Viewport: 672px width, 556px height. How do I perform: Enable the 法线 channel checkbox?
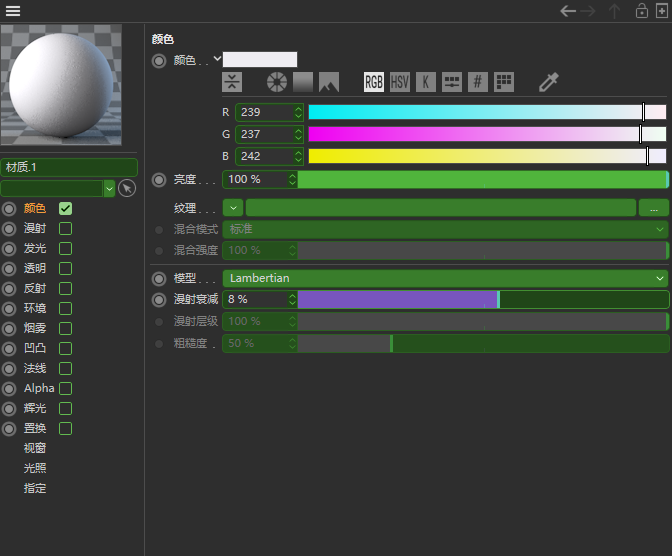(66, 369)
